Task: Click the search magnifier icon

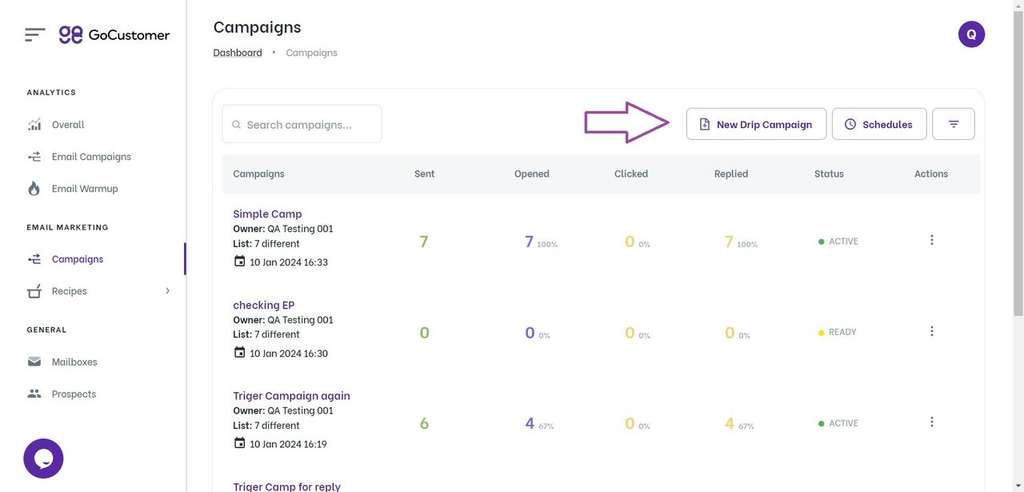Action: [236, 125]
